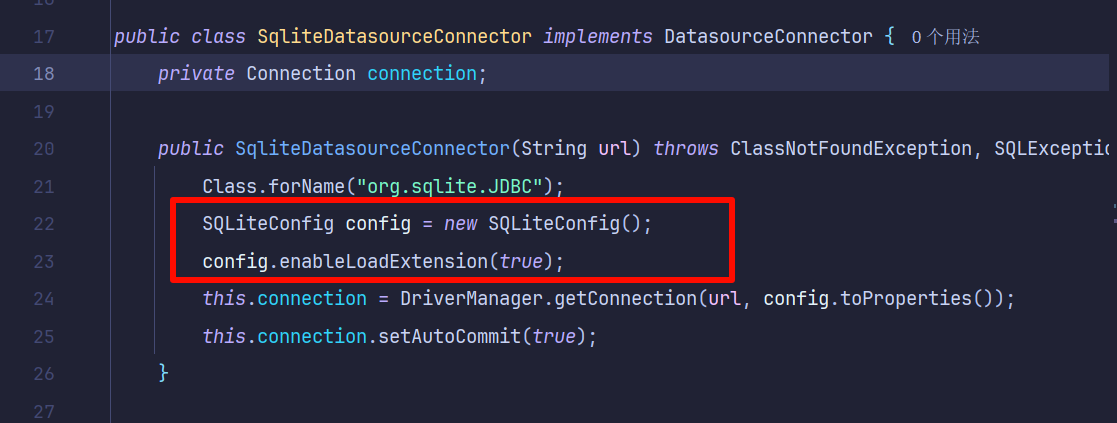Click the constructor's closing brace on line 26
This screenshot has height=423, width=1117.
163,373
